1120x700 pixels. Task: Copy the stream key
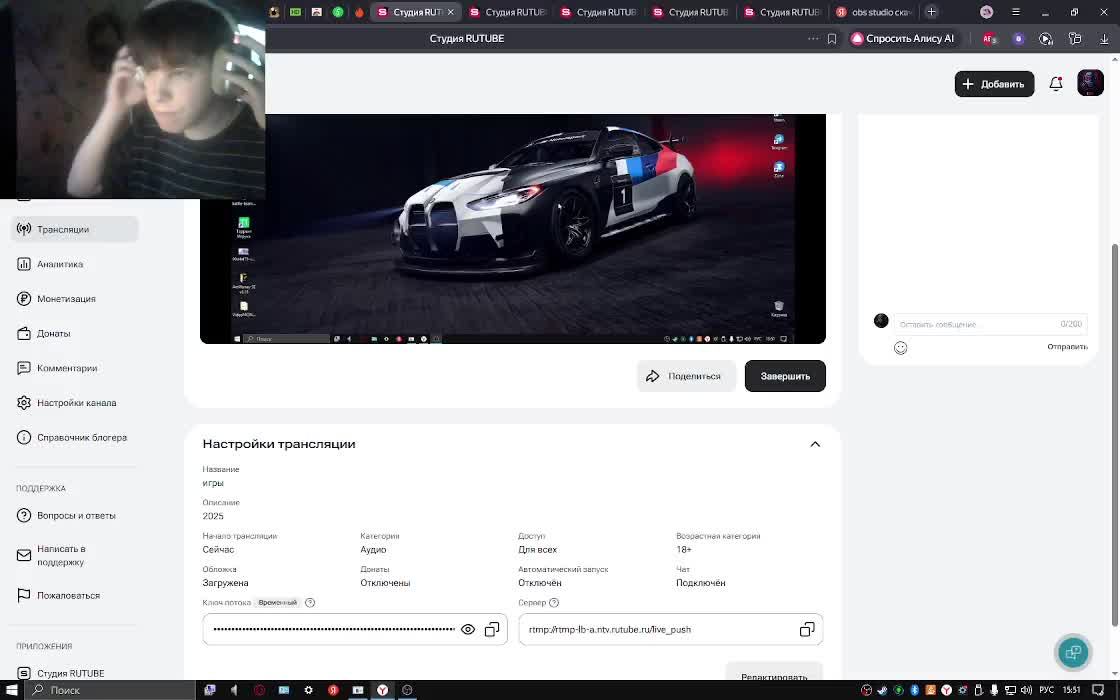click(x=492, y=629)
